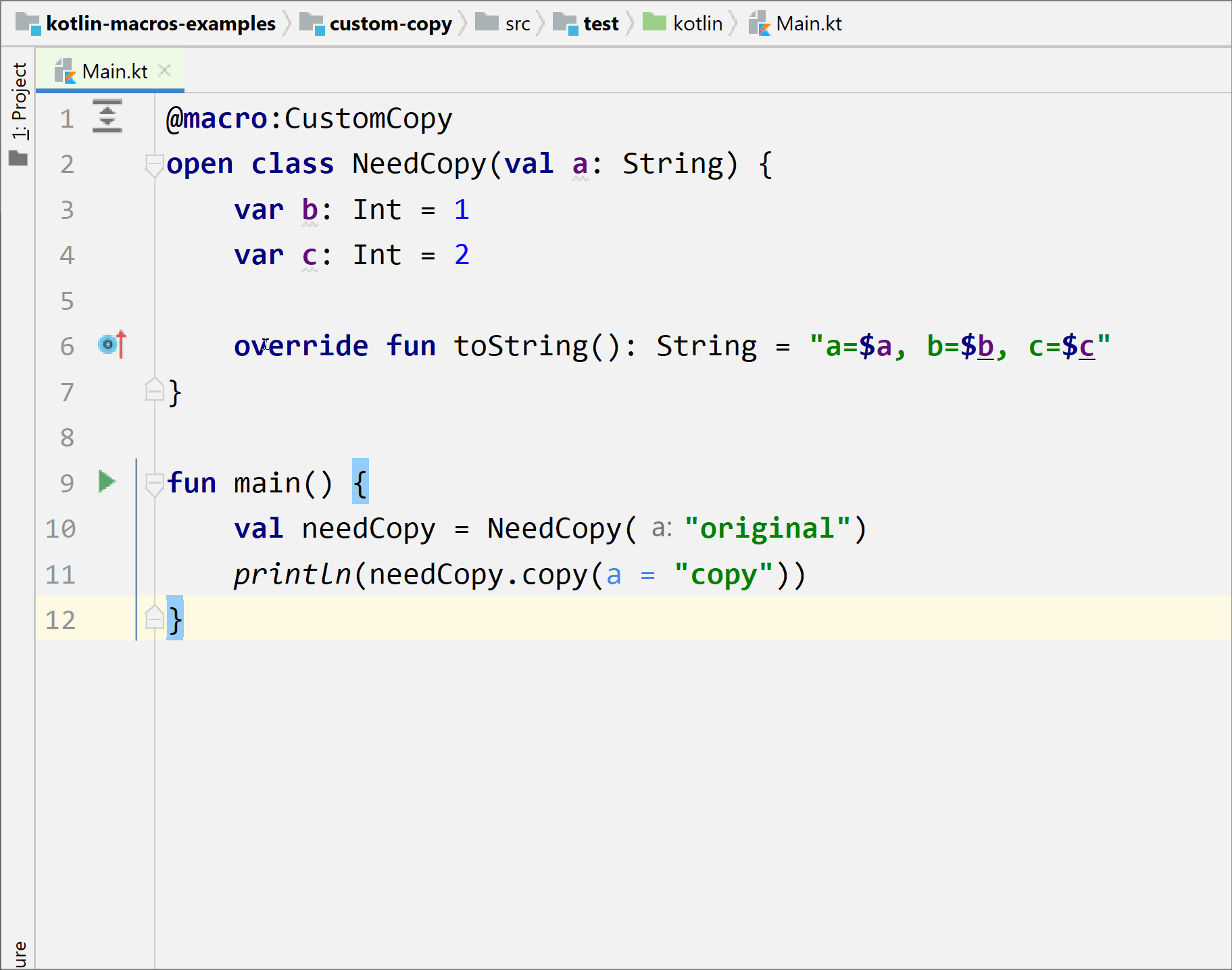The width and height of the screenshot is (1232, 970).
Task: Close the Main.kt editor tab
Action: coord(164,70)
